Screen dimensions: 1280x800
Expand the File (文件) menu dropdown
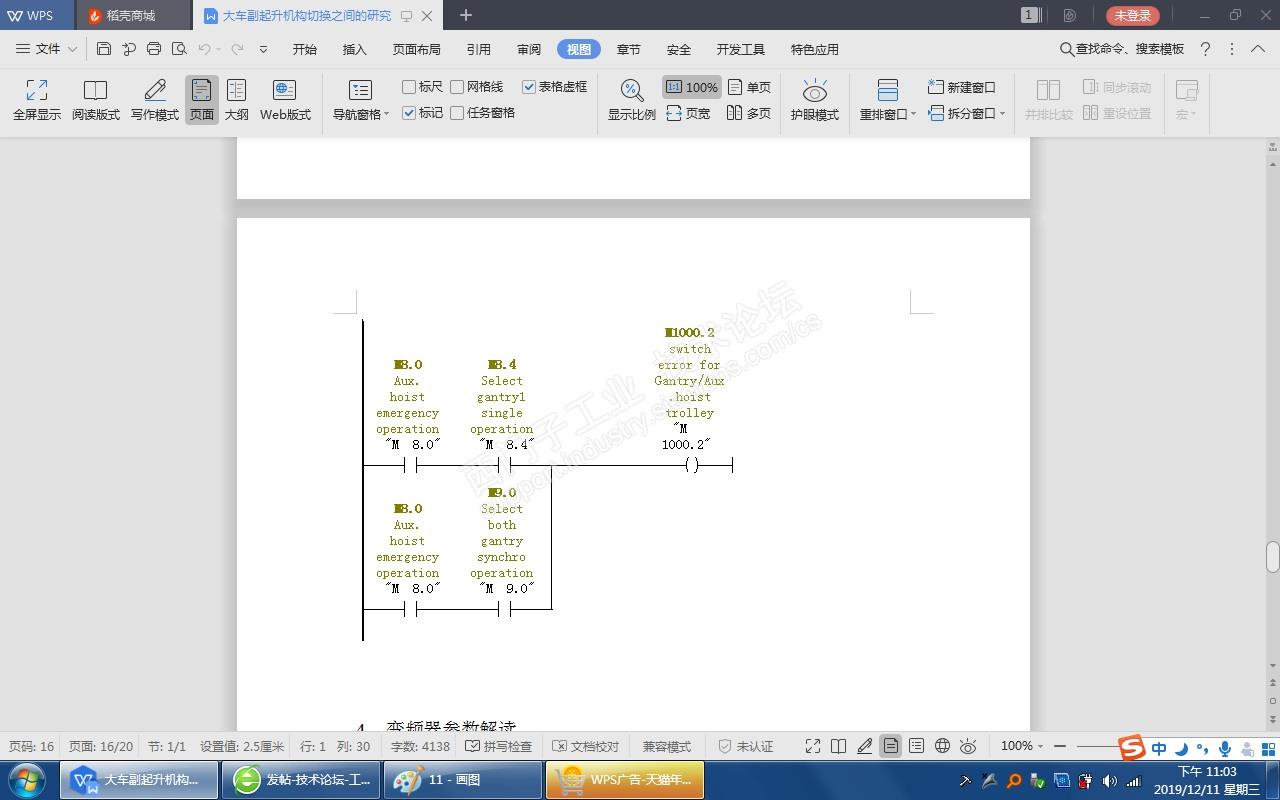pos(47,49)
